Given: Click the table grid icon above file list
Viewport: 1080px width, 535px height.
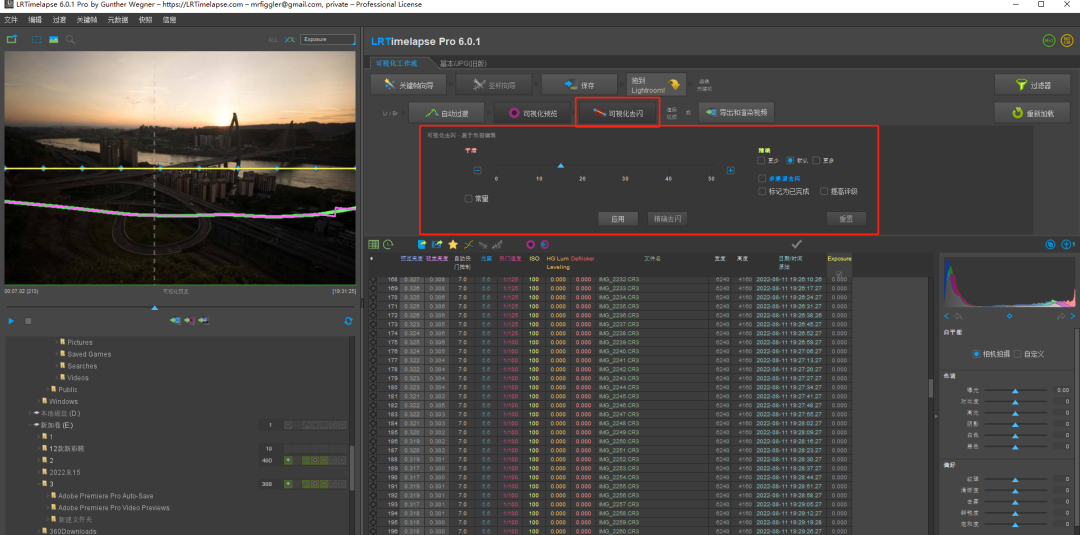Looking at the screenshot, I should pyautogui.click(x=374, y=244).
